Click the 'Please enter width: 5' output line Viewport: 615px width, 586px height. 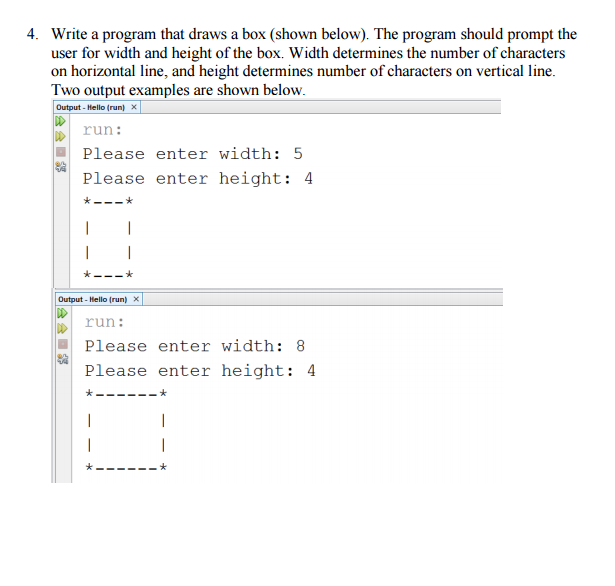(x=193, y=154)
